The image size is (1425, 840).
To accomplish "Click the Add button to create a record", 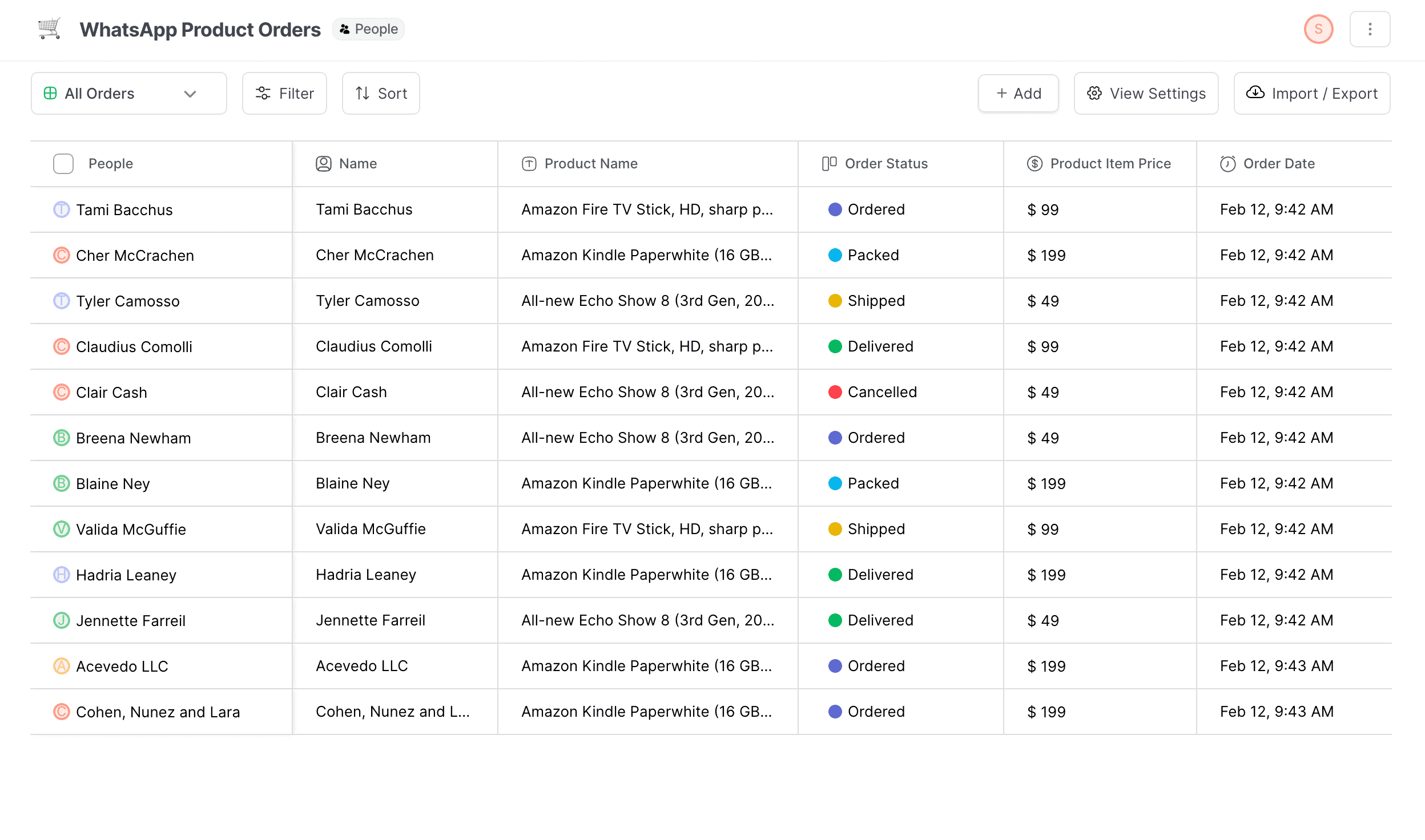I will 1018,93.
